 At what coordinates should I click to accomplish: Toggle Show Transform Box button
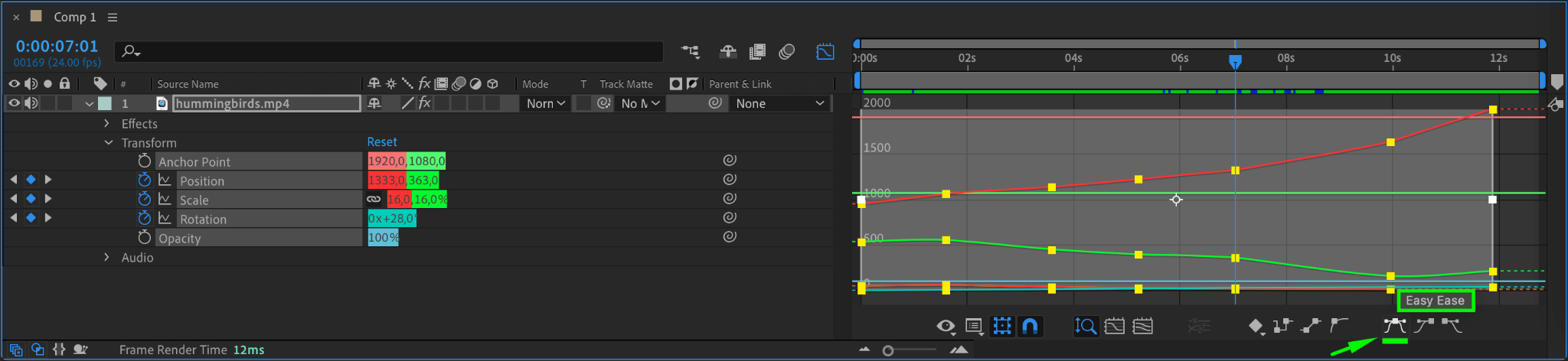pos(1001,327)
